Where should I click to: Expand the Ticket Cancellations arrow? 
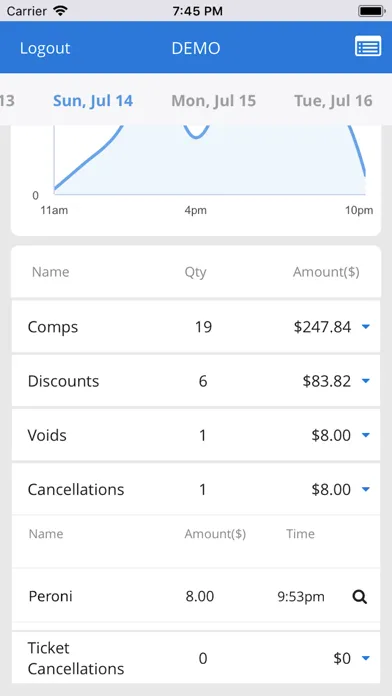coord(366,658)
